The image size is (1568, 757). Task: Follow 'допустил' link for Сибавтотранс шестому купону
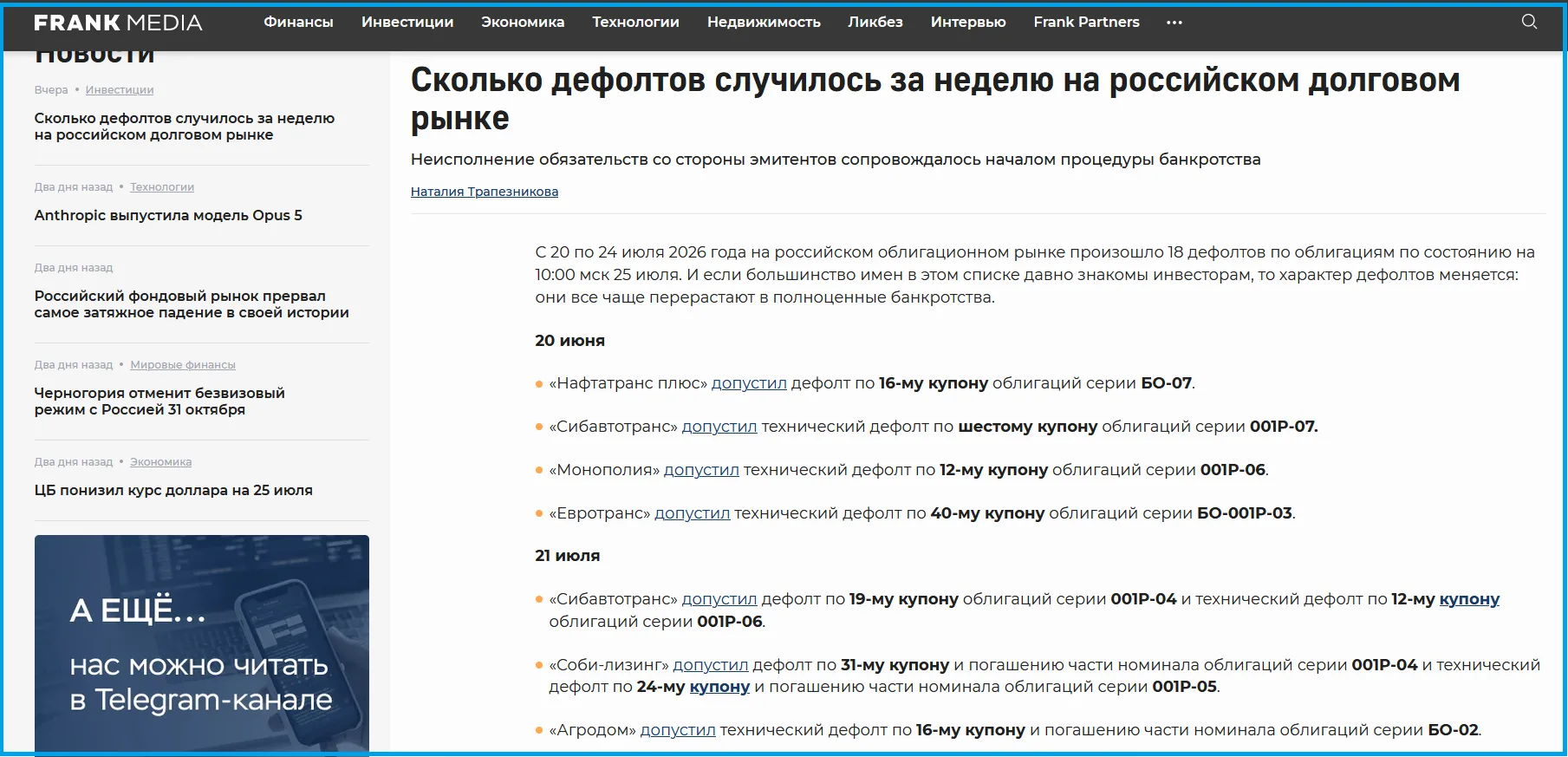pos(719,427)
